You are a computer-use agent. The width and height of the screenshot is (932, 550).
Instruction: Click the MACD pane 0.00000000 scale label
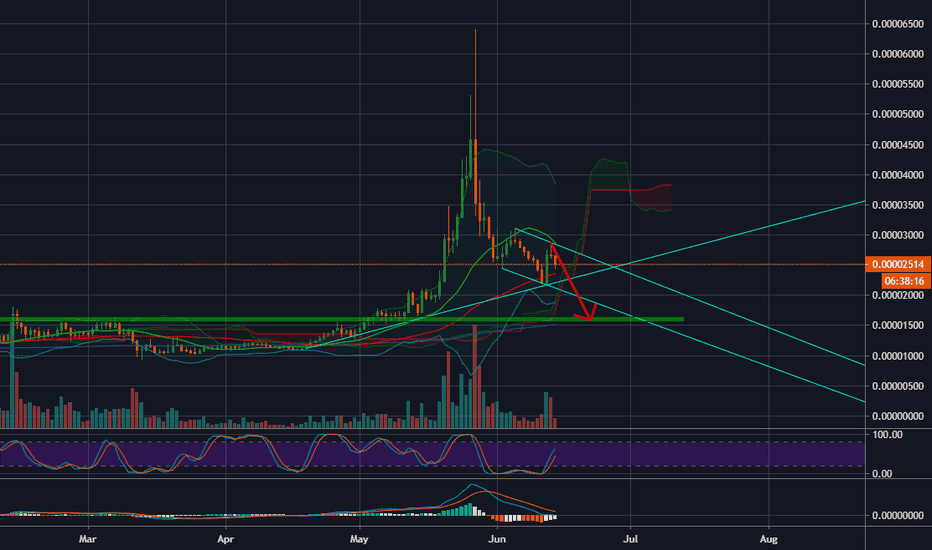pos(898,516)
